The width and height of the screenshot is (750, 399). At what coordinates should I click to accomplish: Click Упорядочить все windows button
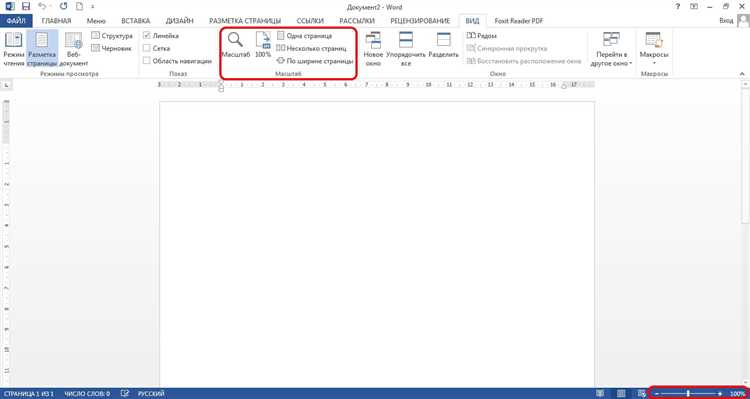click(406, 49)
